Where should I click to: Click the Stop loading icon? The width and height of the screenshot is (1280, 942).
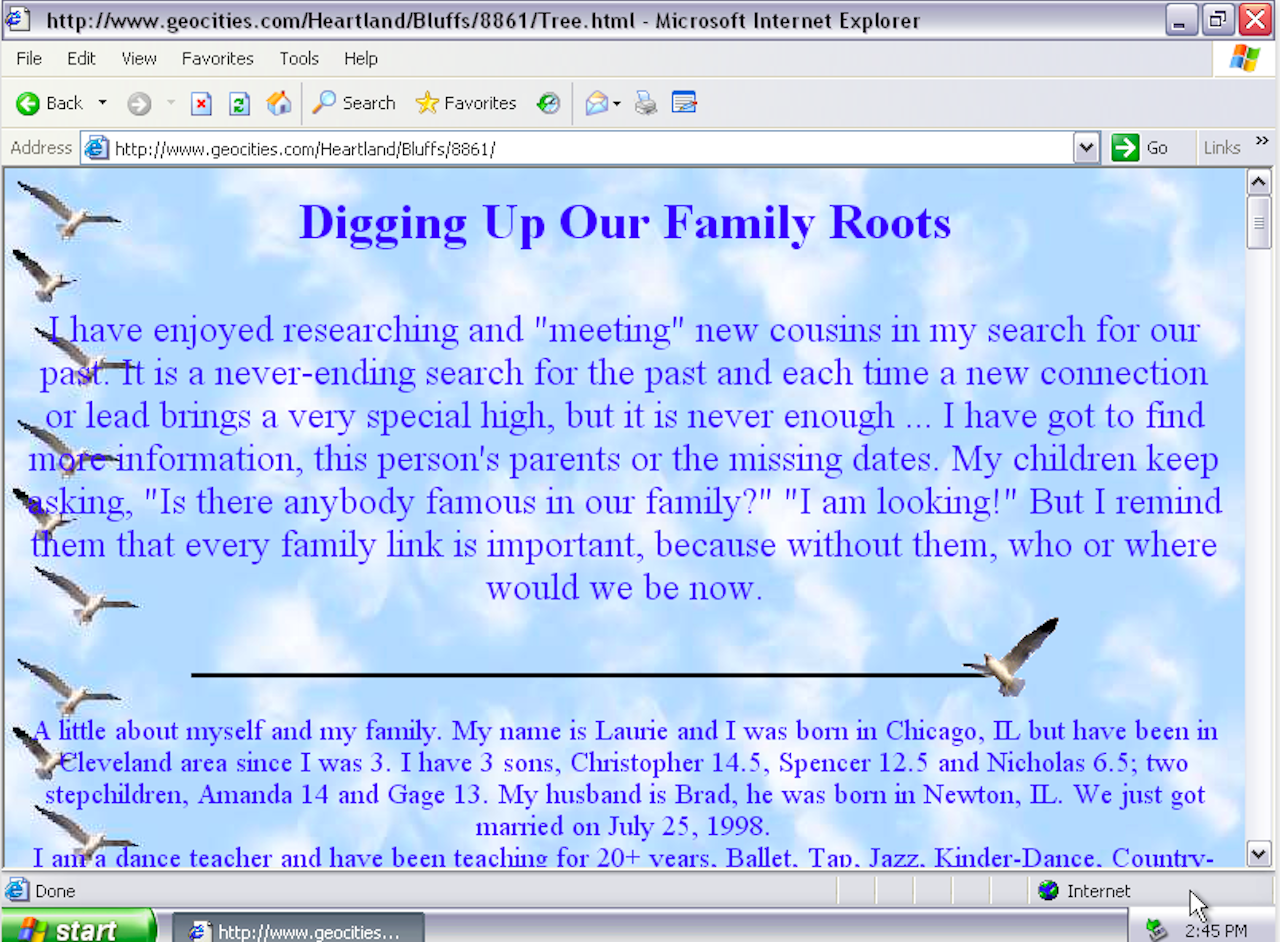tap(201, 103)
